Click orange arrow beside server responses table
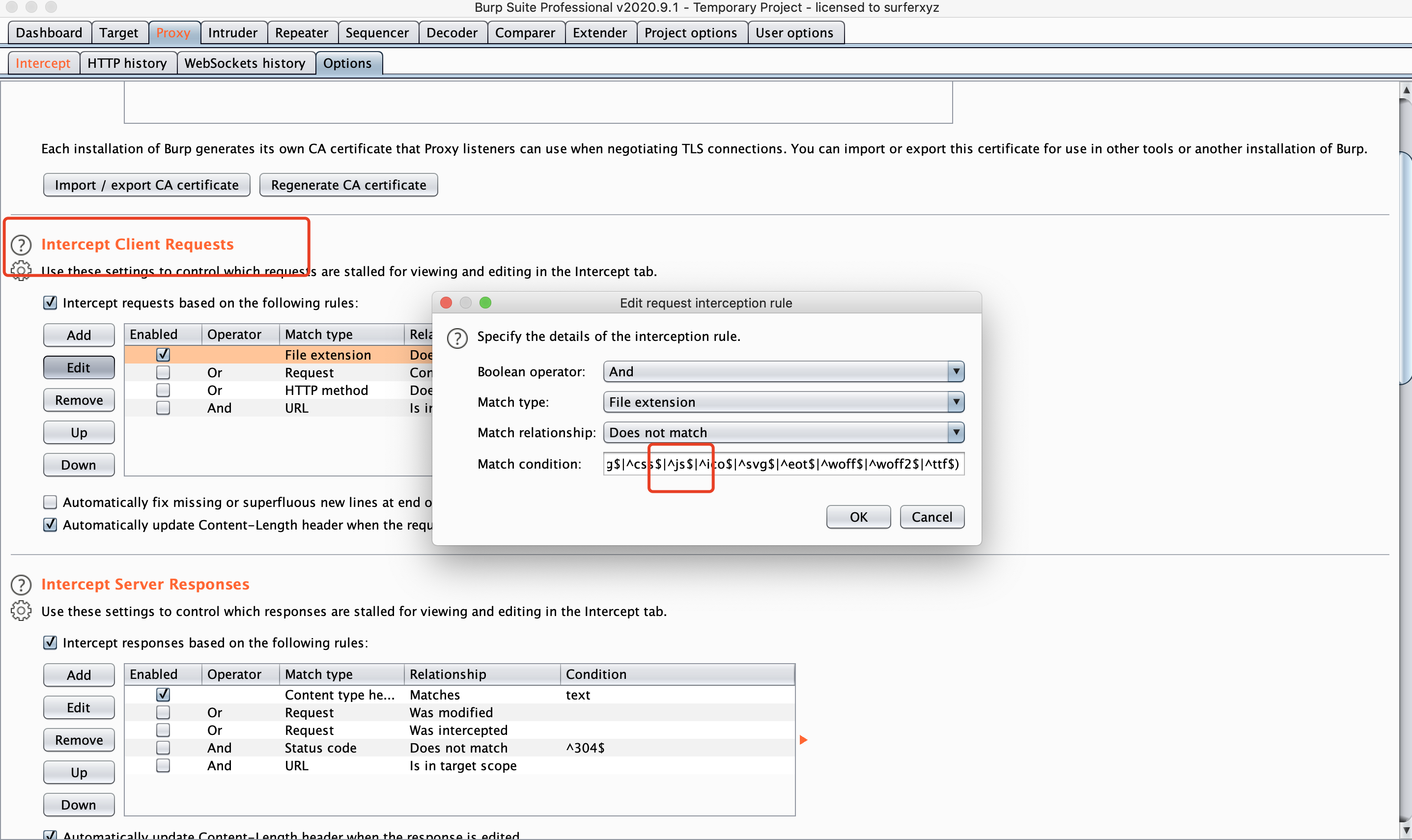The width and height of the screenshot is (1412, 840). point(803,740)
